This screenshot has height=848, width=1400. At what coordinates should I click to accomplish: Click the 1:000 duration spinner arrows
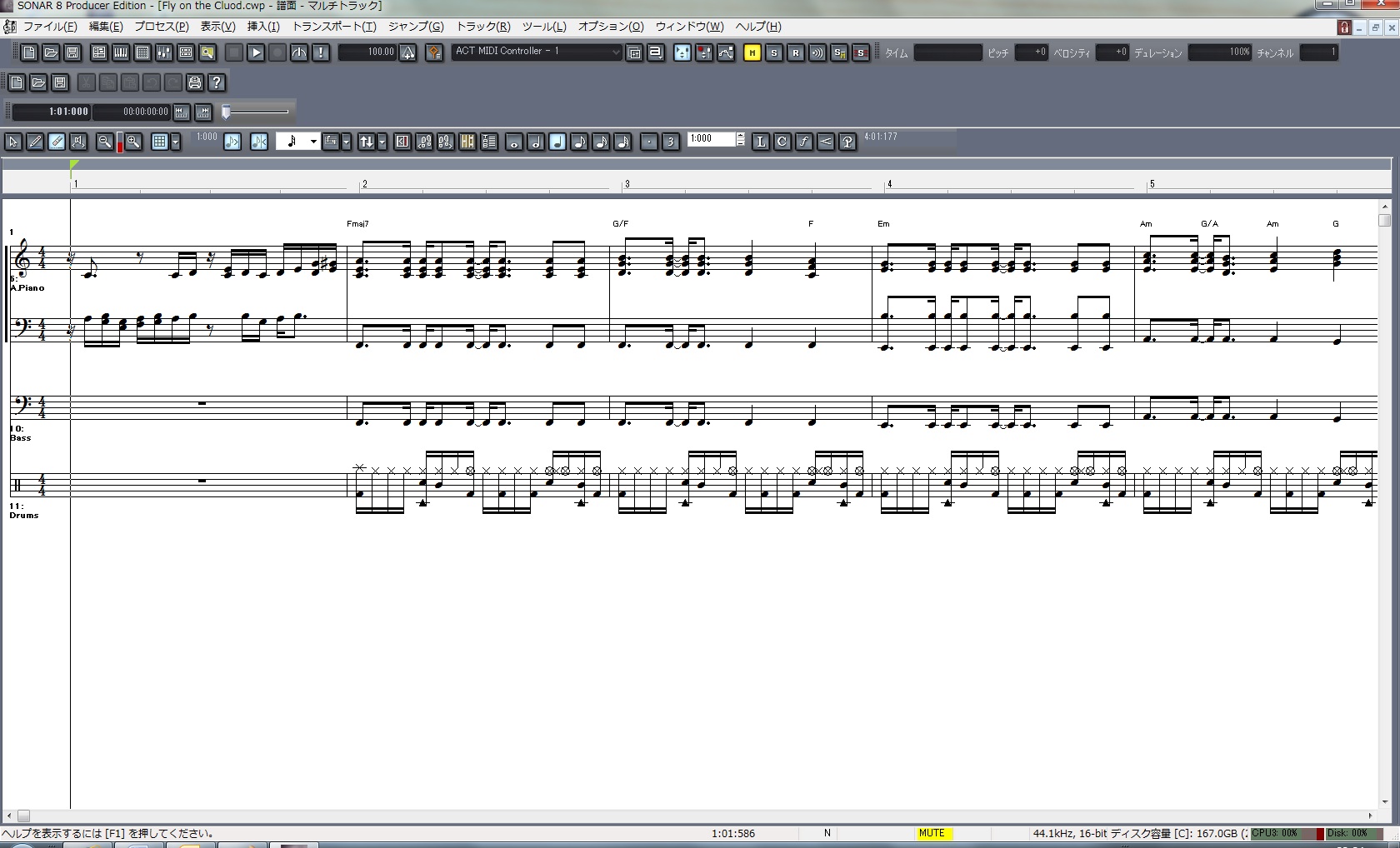(x=740, y=139)
